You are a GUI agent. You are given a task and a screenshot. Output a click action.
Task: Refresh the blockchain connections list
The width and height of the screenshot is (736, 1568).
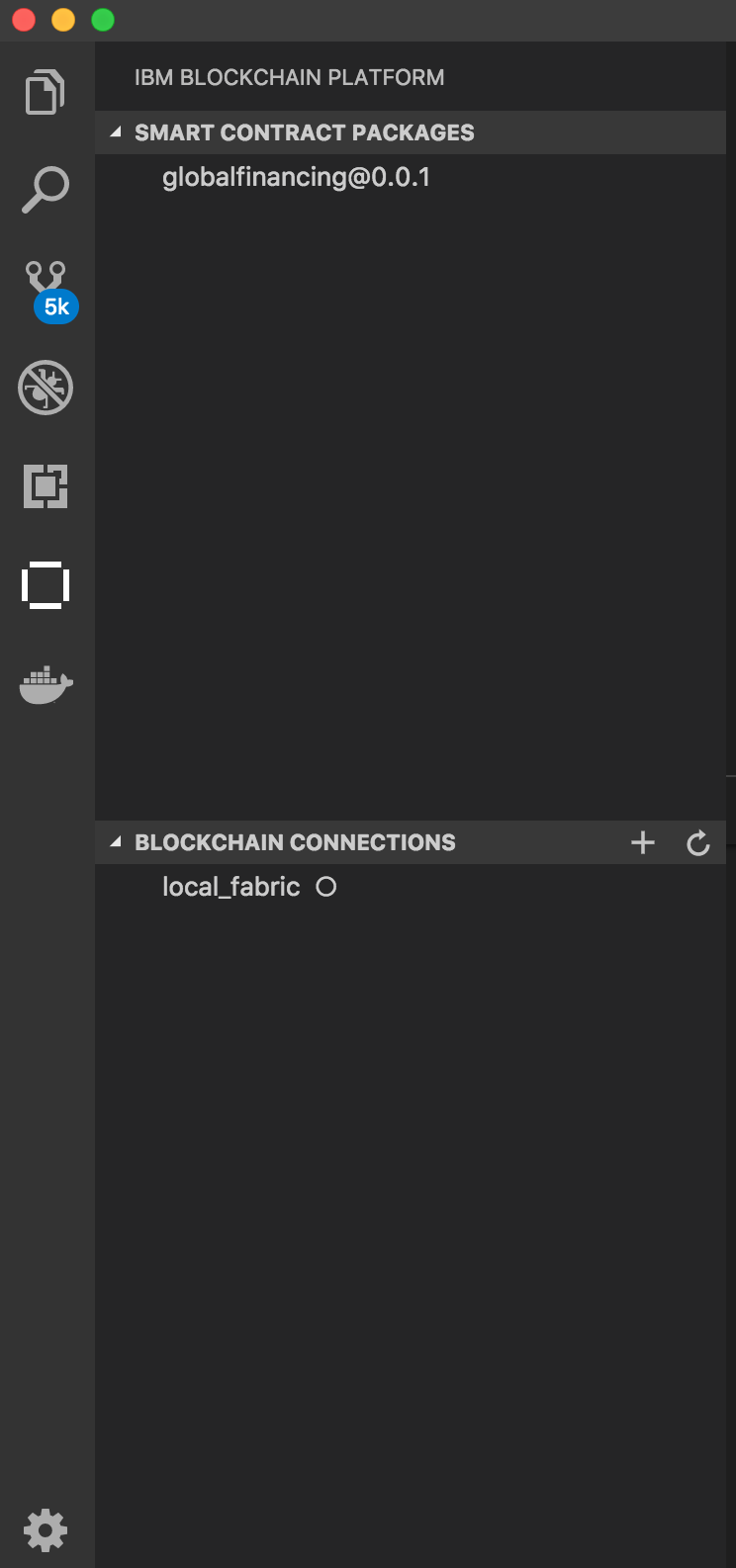(698, 842)
